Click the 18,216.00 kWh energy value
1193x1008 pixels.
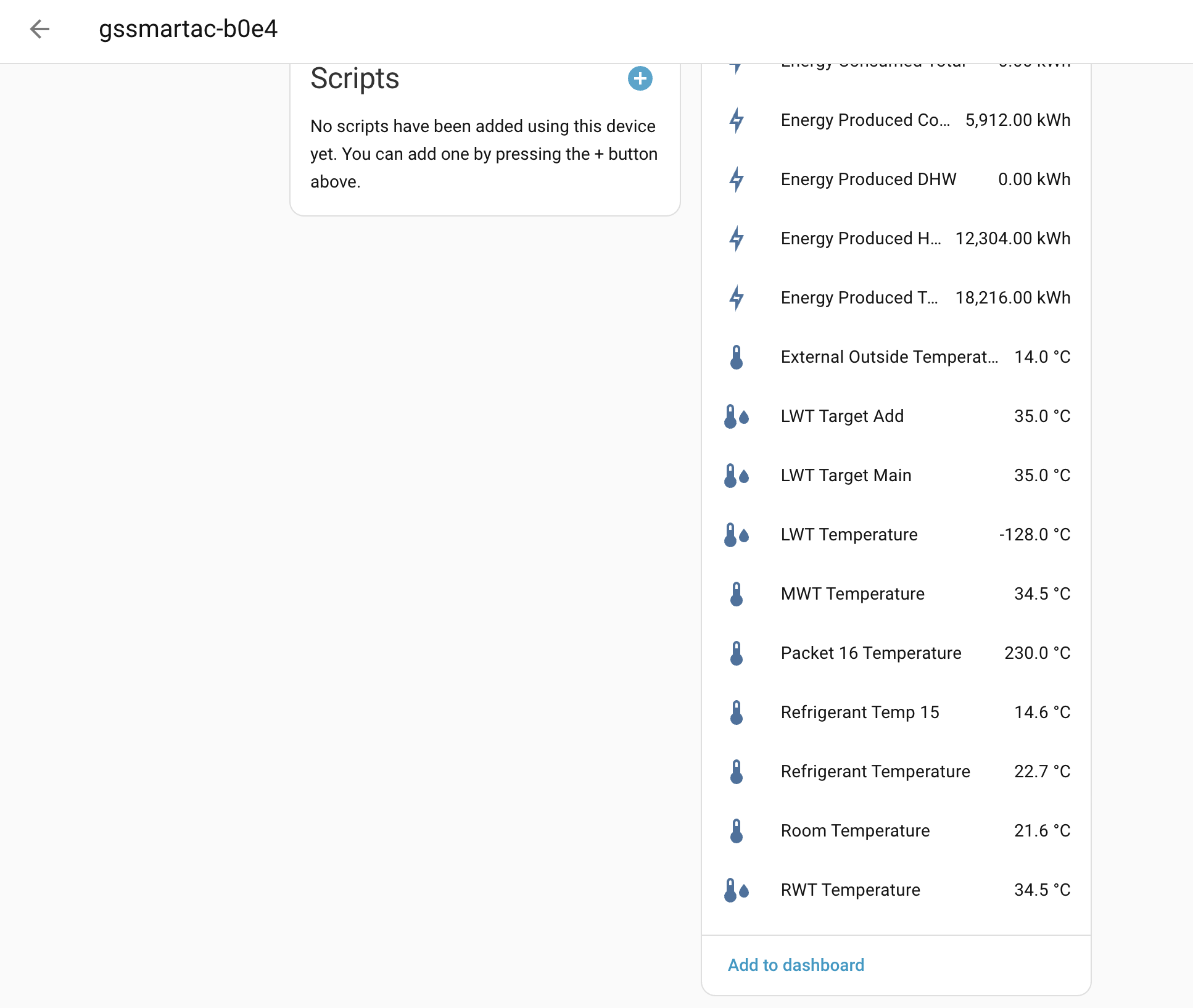coord(1012,298)
